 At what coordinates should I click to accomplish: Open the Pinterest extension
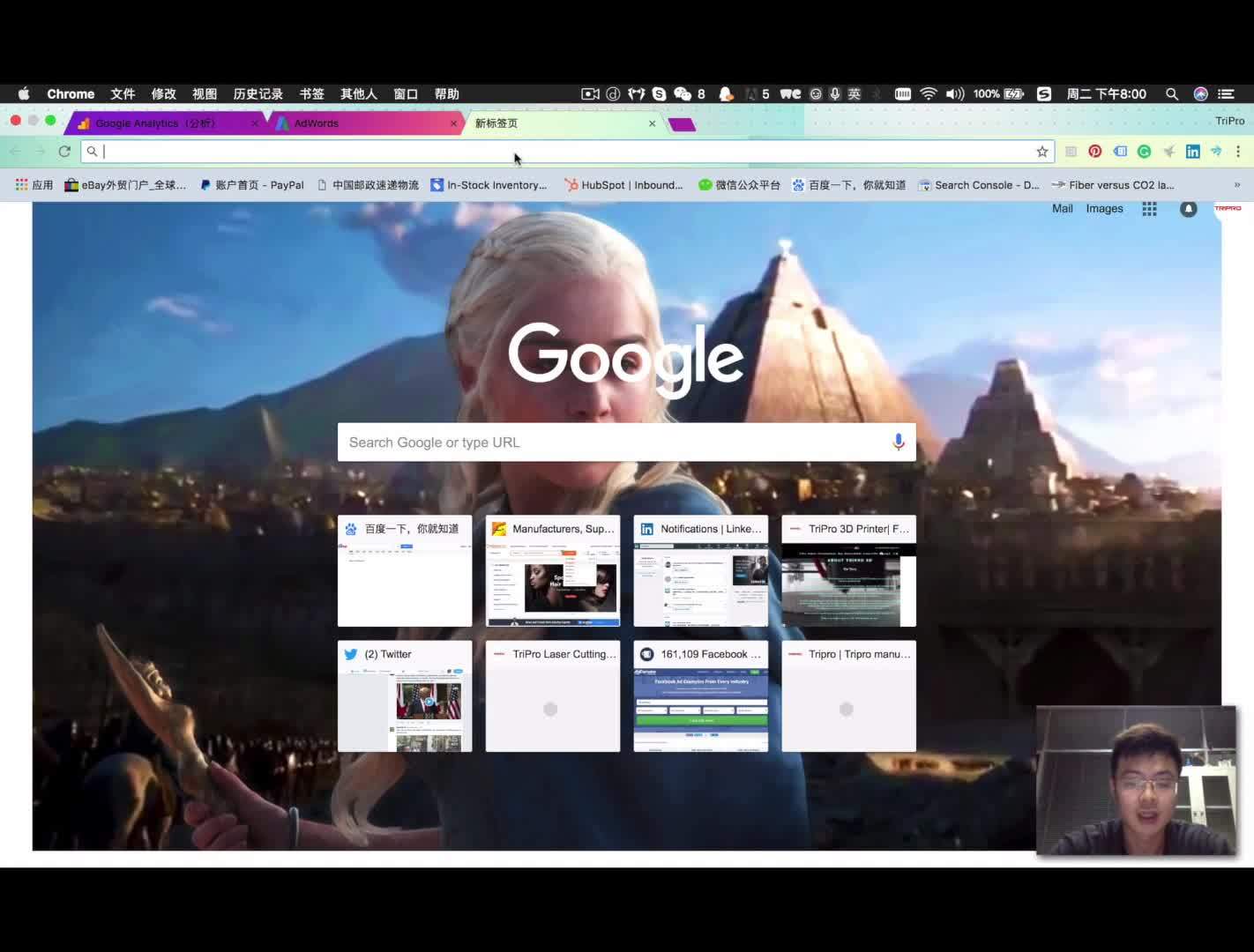tap(1095, 152)
